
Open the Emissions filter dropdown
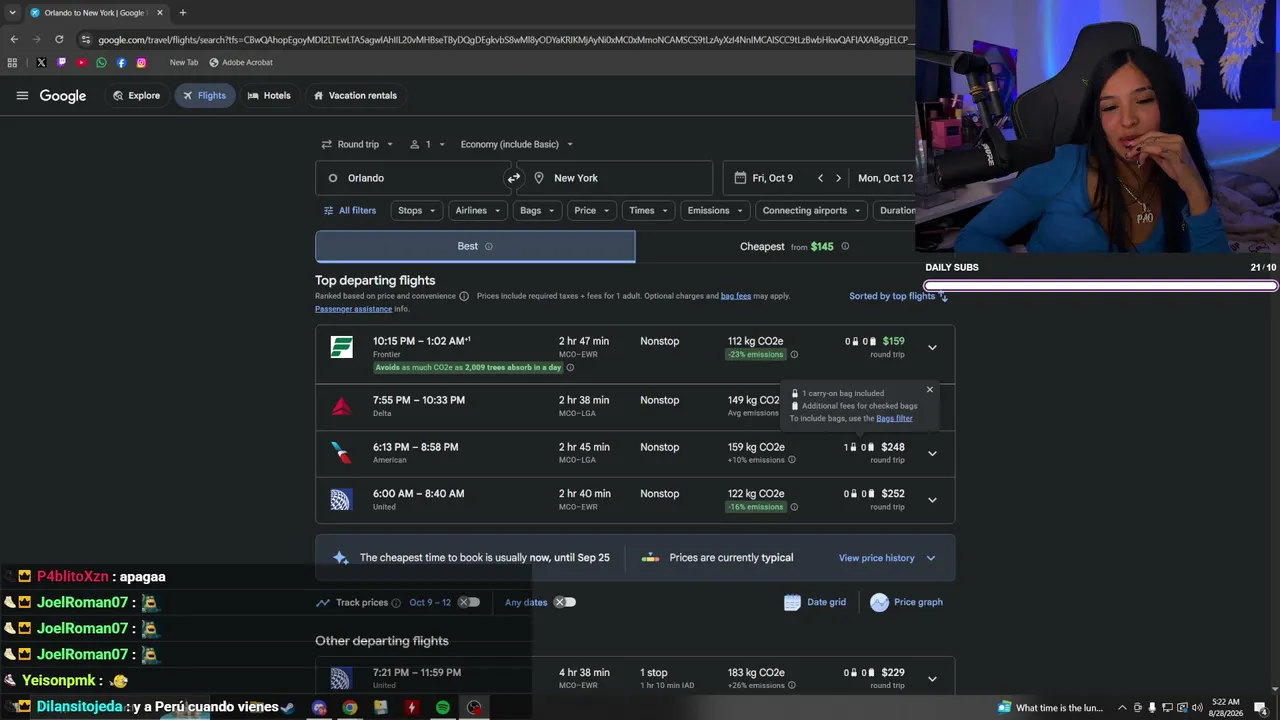pos(715,211)
